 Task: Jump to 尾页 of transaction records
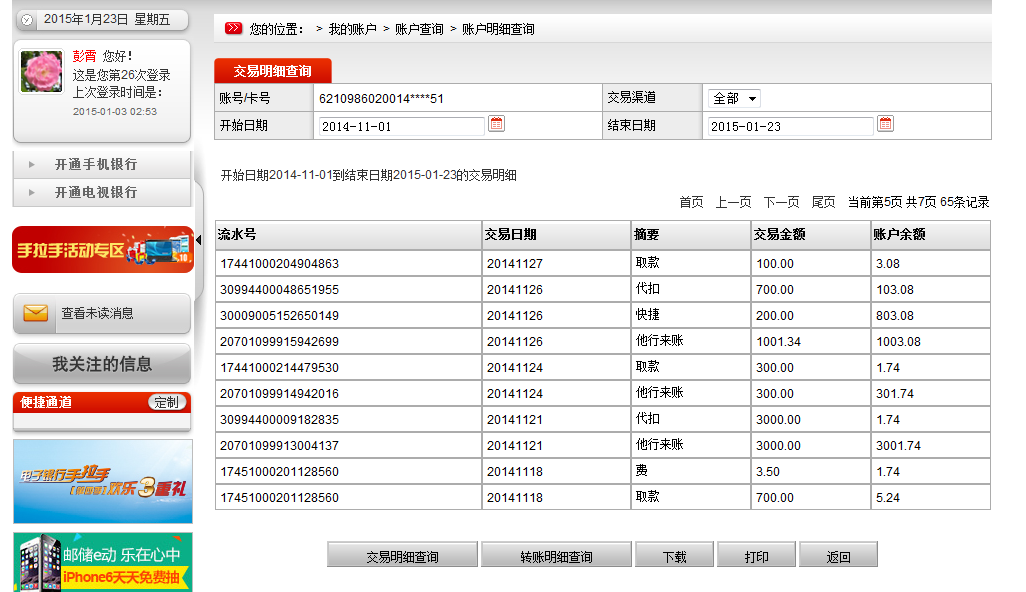[x=823, y=202]
